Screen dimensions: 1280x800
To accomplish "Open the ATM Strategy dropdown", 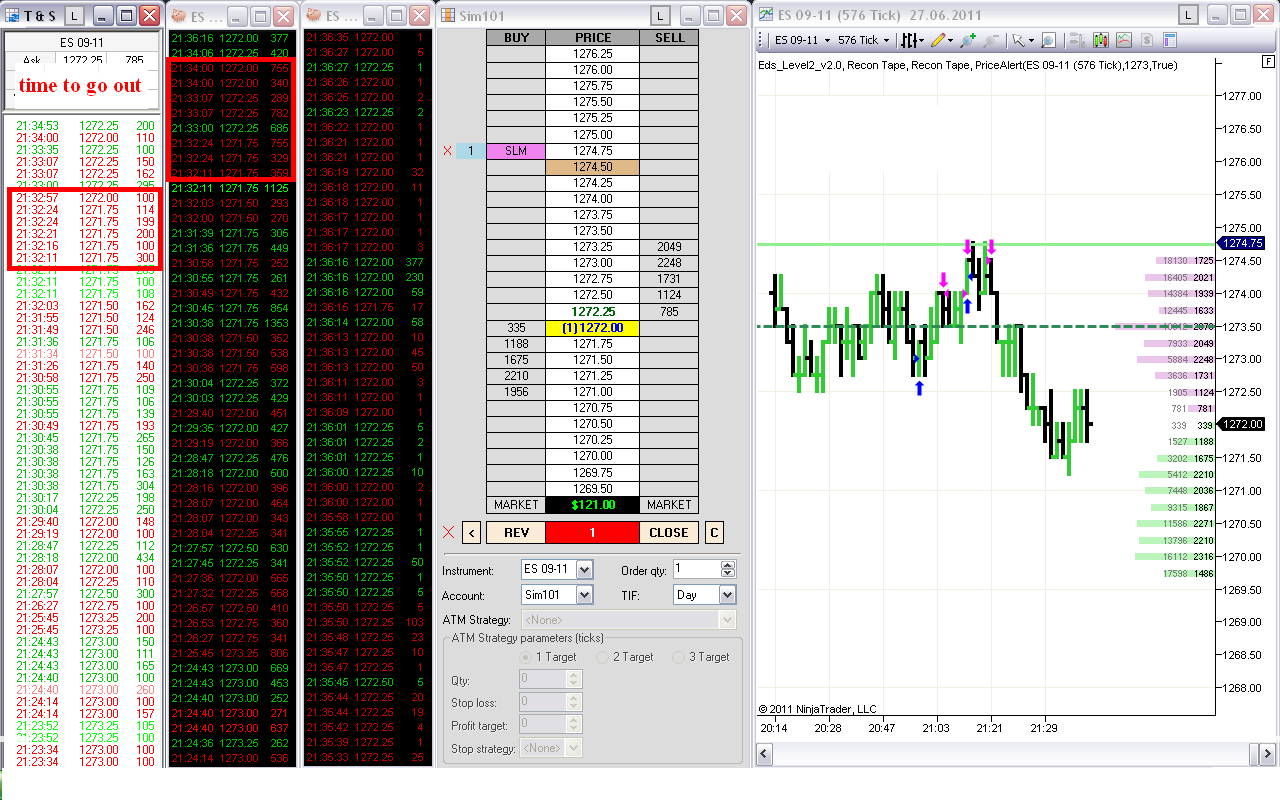I will (x=727, y=620).
